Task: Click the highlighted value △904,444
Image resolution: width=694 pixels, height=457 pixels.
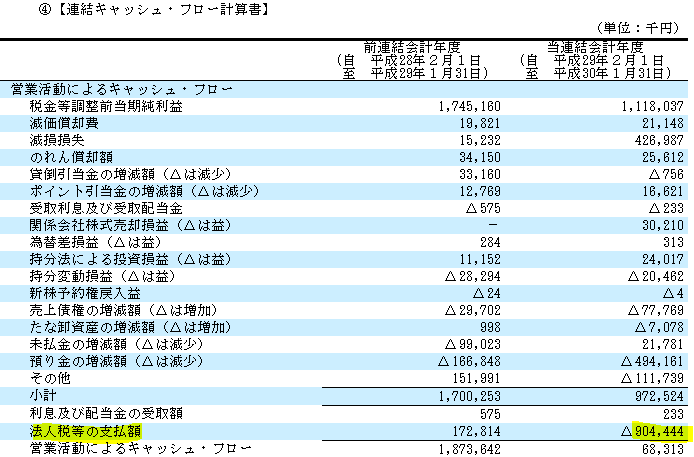Action: (x=652, y=431)
